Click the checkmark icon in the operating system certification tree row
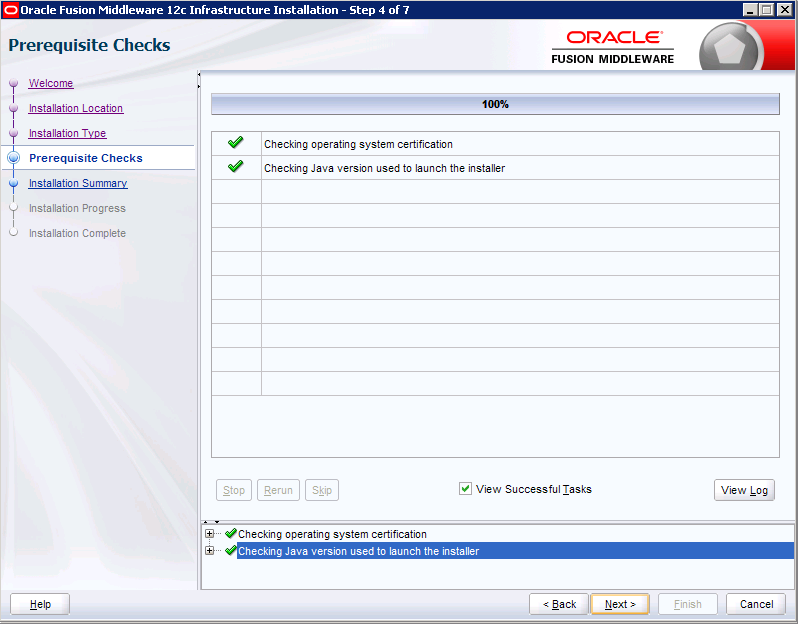The width and height of the screenshot is (798, 624). [231, 533]
